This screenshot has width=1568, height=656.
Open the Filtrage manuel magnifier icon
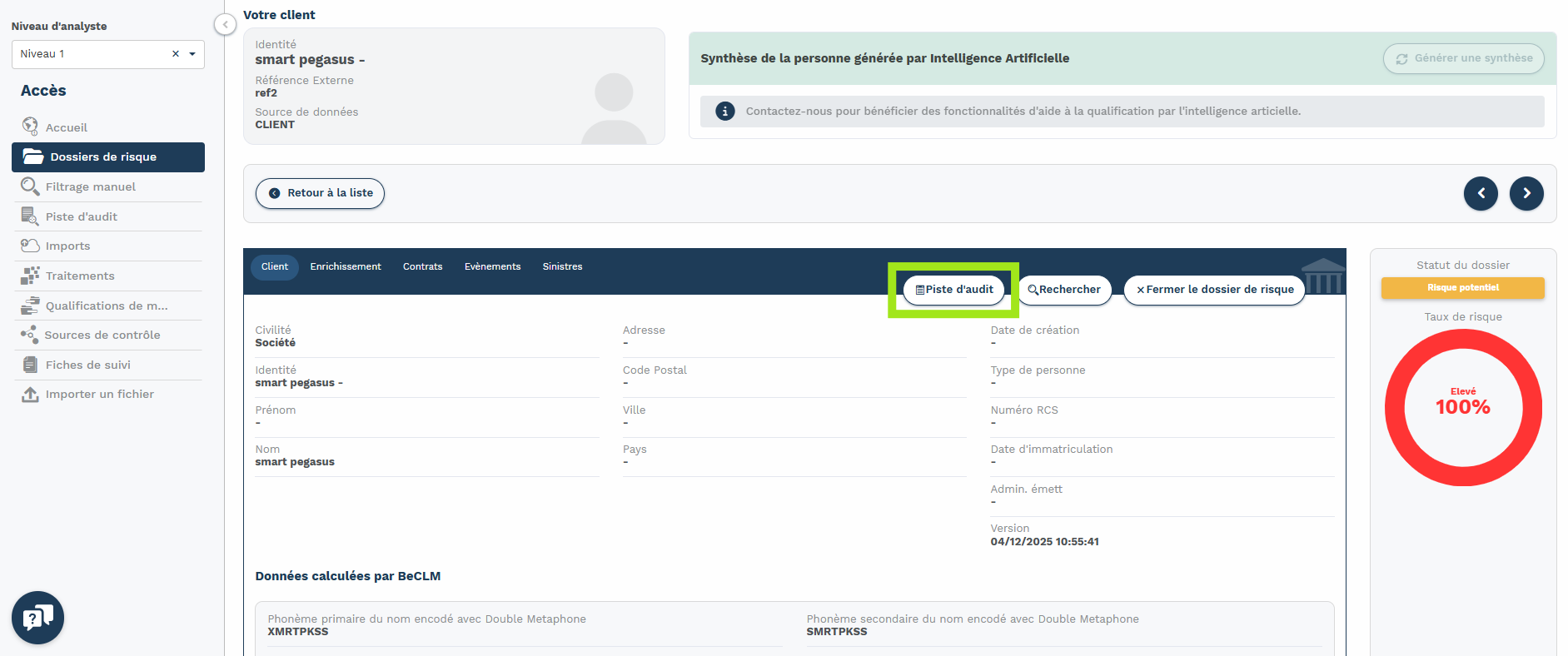click(x=30, y=186)
